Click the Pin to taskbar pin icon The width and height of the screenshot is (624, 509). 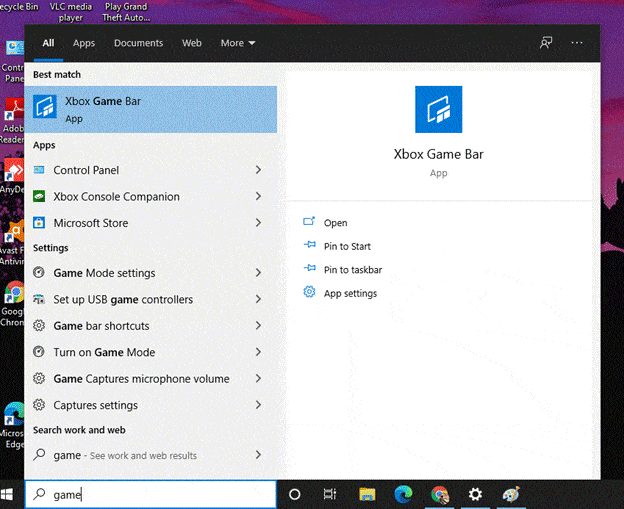tap(310, 268)
